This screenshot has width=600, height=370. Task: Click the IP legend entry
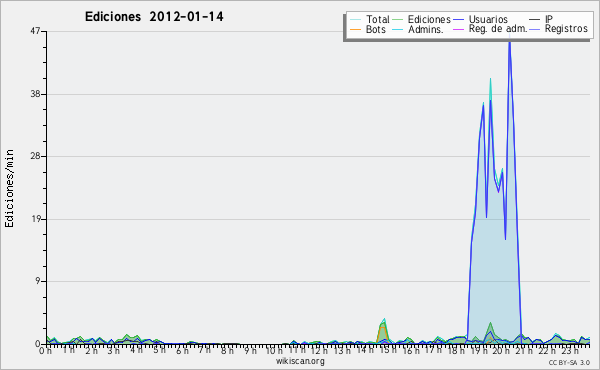(x=549, y=19)
